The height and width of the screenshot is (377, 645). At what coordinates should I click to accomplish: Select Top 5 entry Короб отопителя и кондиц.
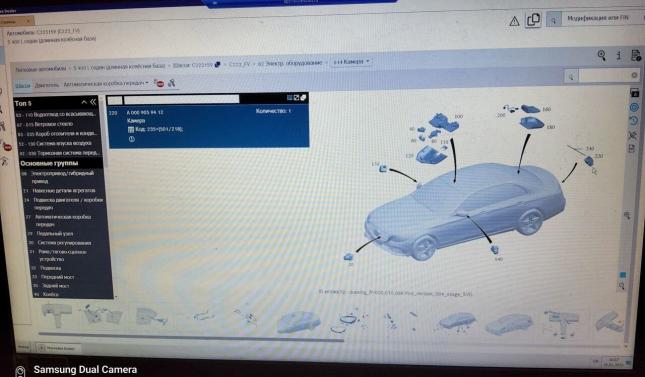pyautogui.click(x=58, y=133)
